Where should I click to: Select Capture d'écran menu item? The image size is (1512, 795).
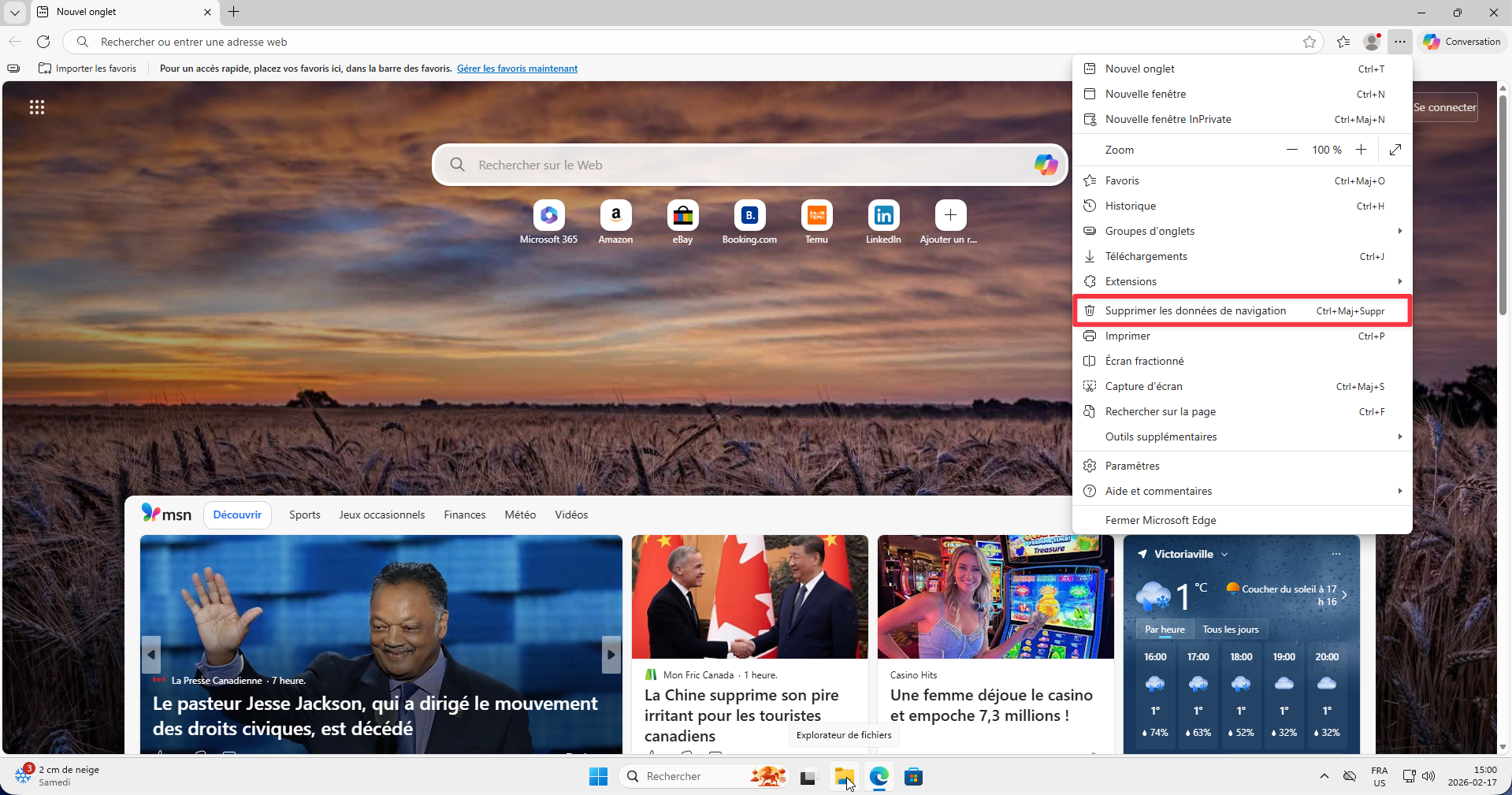click(1243, 386)
